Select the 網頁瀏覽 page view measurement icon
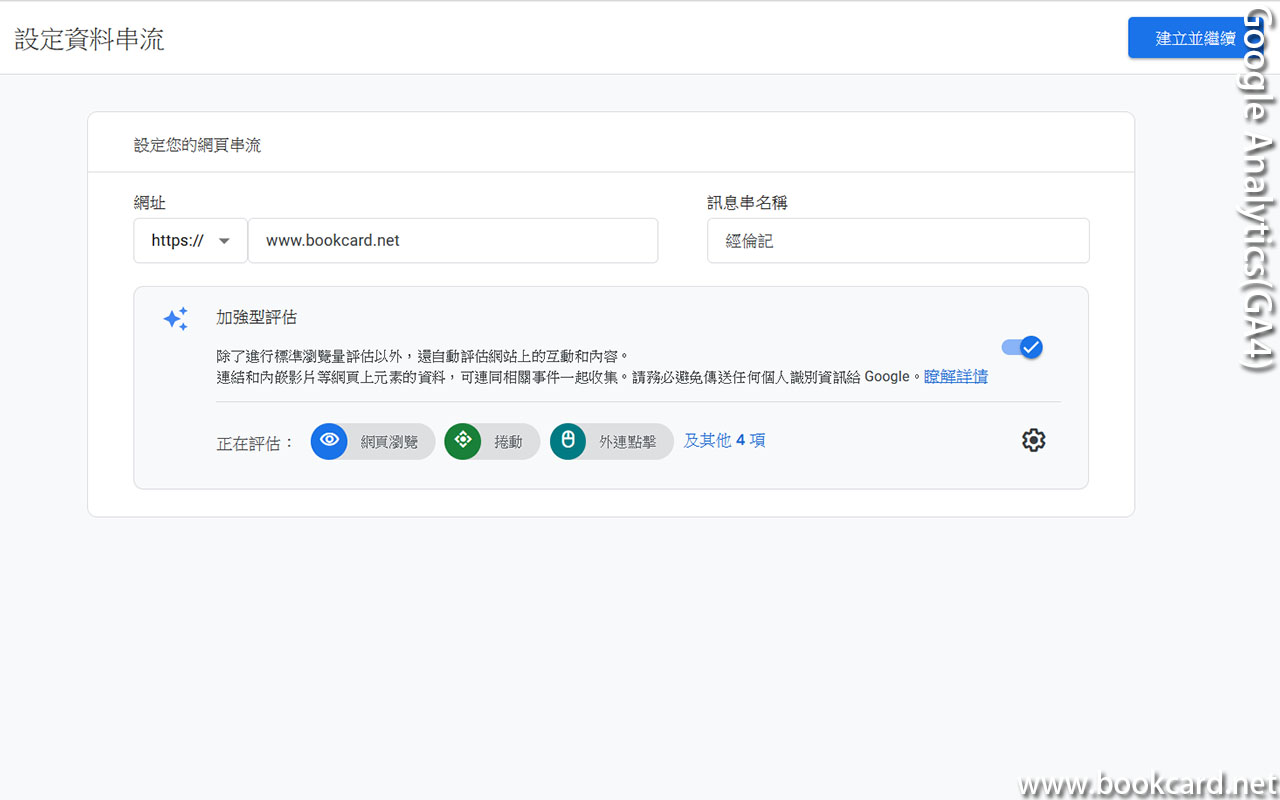 [x=372, y=441]
